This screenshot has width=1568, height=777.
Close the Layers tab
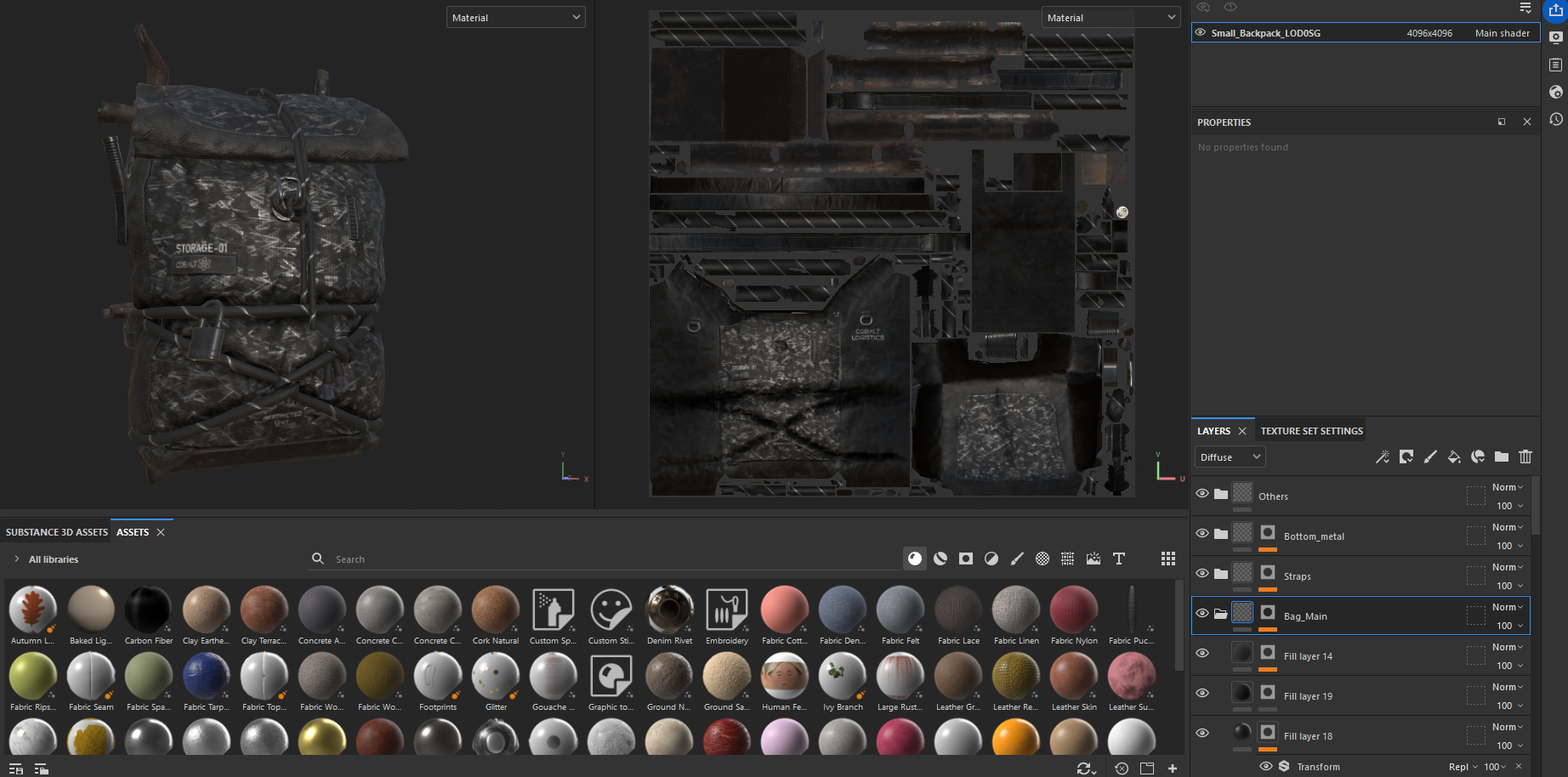(x=1242, y=431)
